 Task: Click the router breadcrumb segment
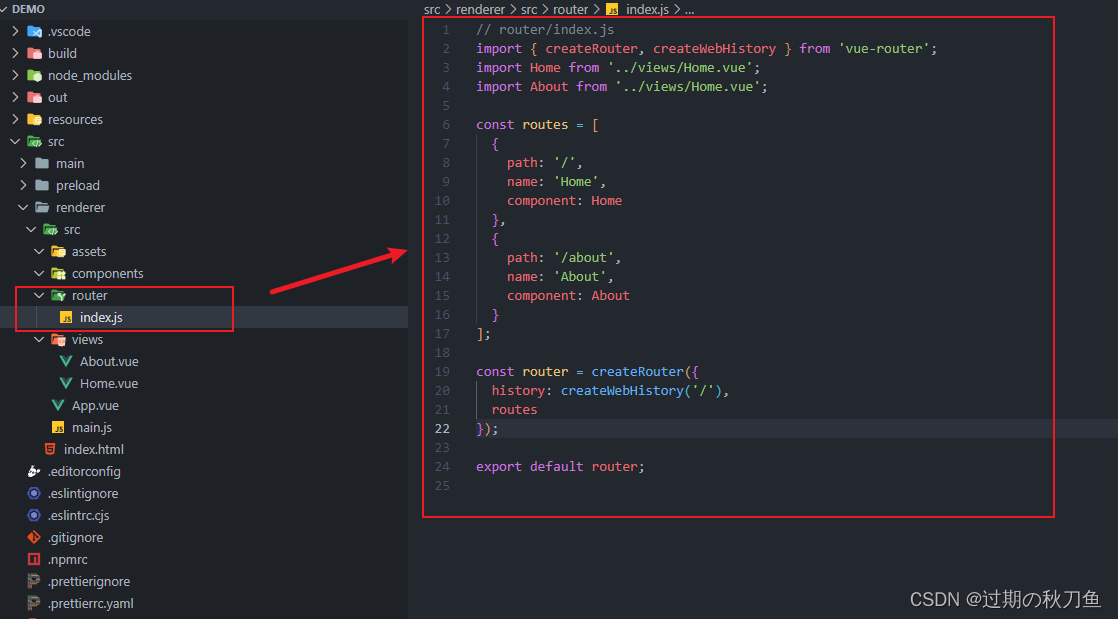pyautogui.click(x=570, y=10)
